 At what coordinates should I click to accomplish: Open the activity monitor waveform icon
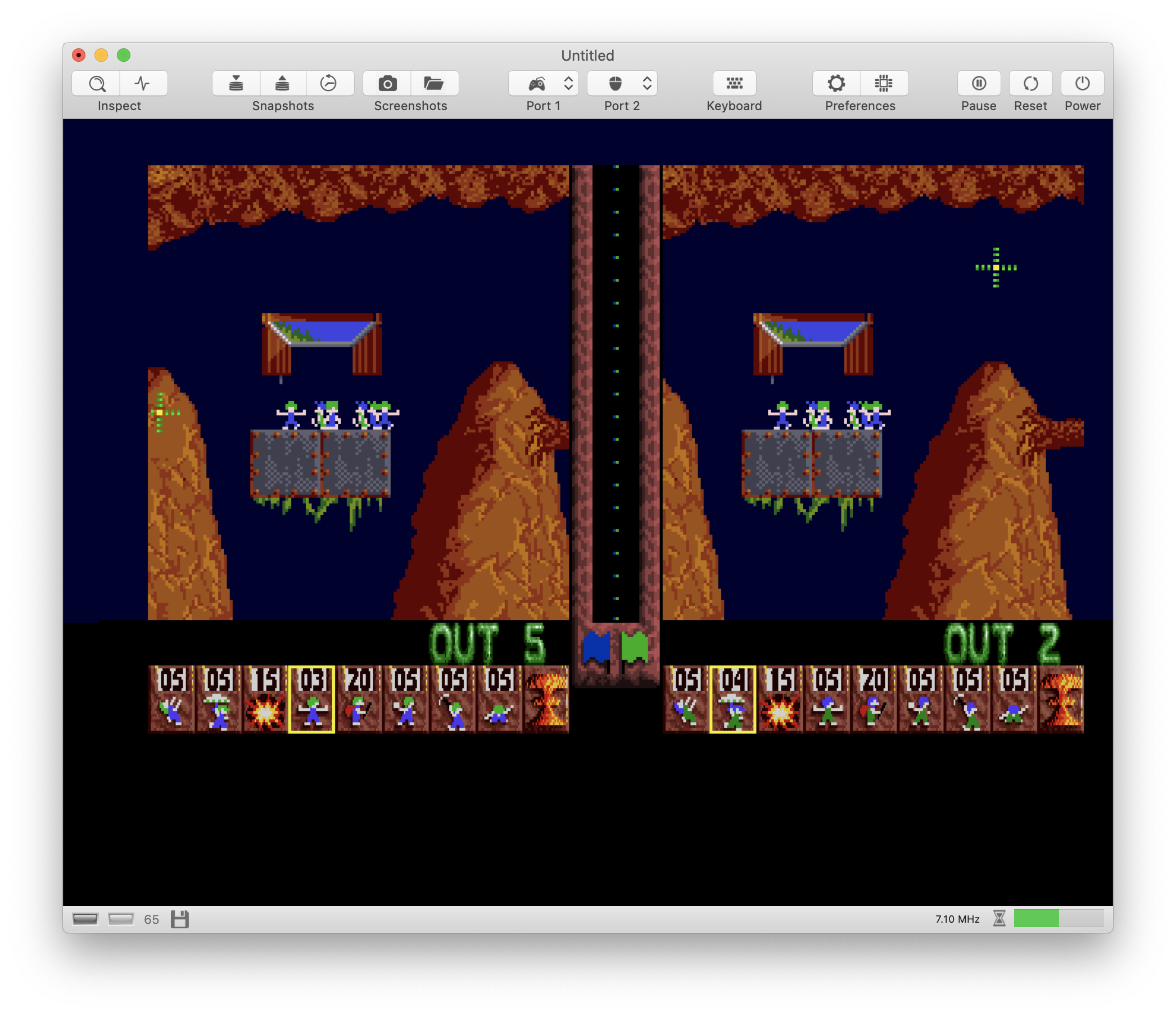coord(143,83)
